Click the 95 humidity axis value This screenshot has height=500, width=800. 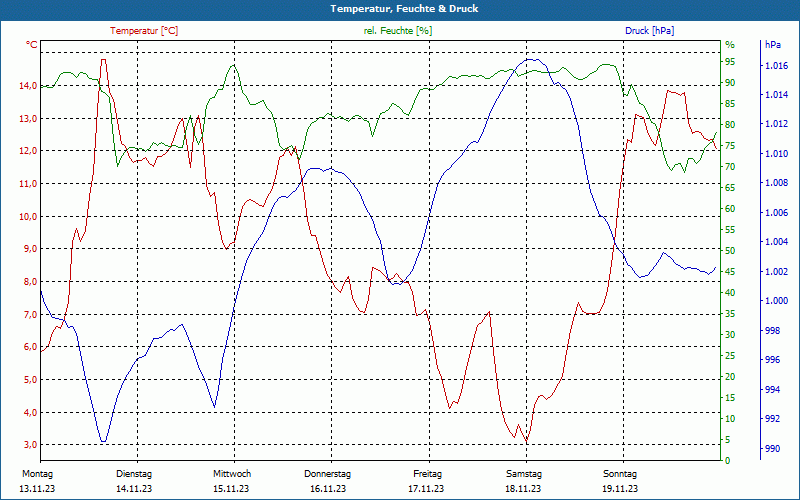pos(730,62)
